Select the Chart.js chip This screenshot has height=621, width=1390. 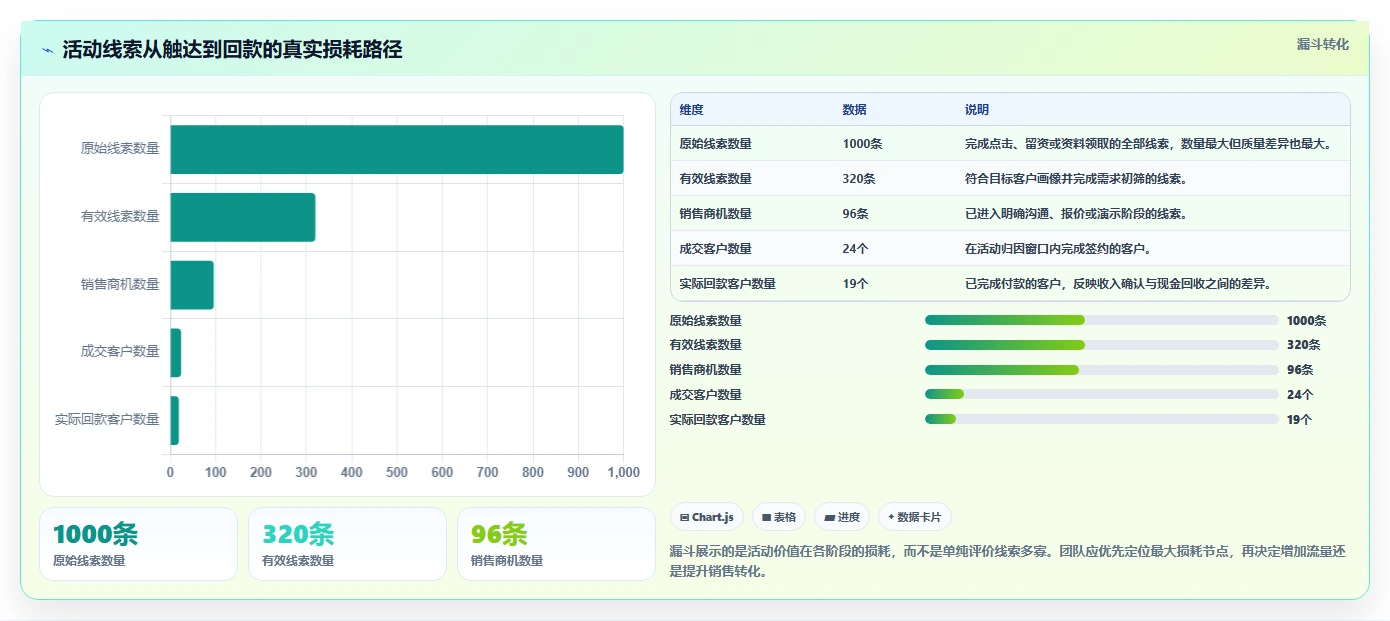[706, 517]
